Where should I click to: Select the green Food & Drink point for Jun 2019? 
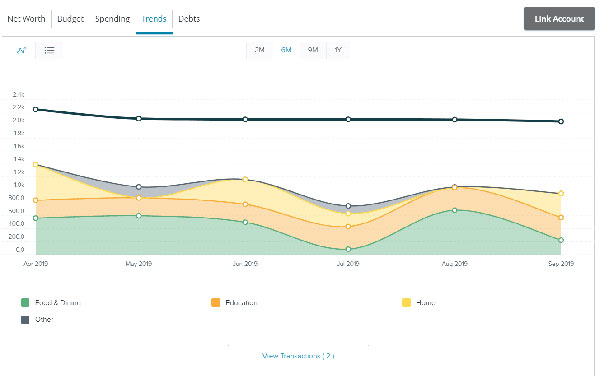(245, 222)
